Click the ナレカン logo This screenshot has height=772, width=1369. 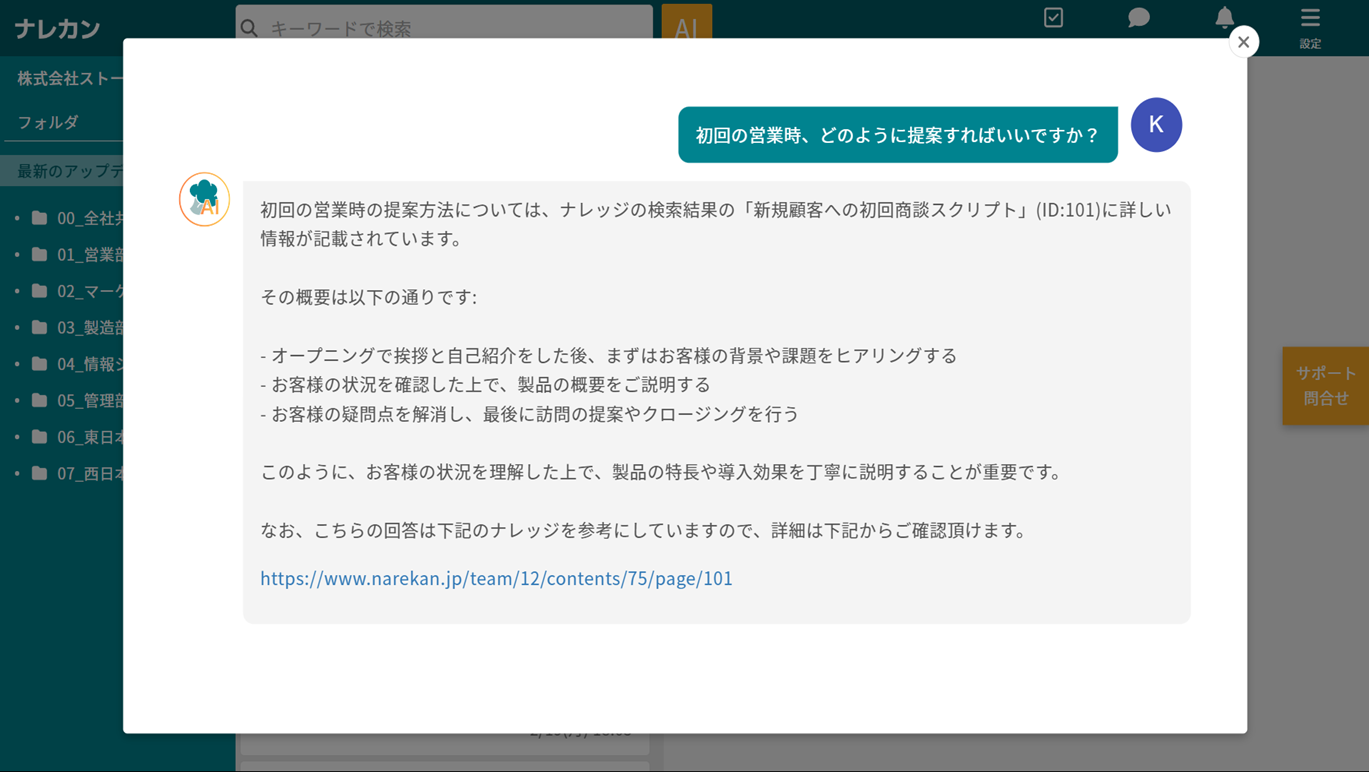pyautogui.click(x=57, y=28)
